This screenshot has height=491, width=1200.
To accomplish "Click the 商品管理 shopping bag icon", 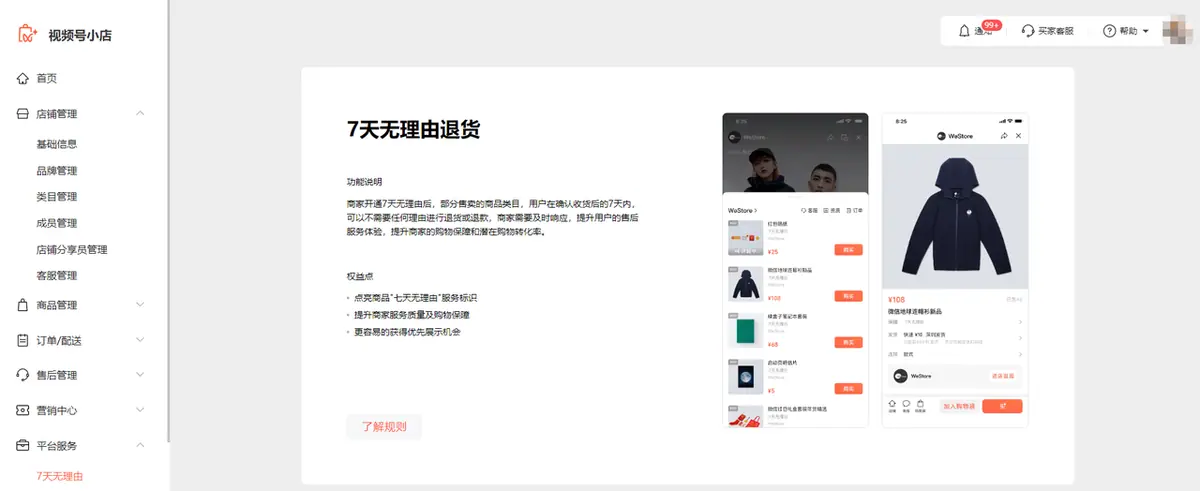I will [23, 305].
